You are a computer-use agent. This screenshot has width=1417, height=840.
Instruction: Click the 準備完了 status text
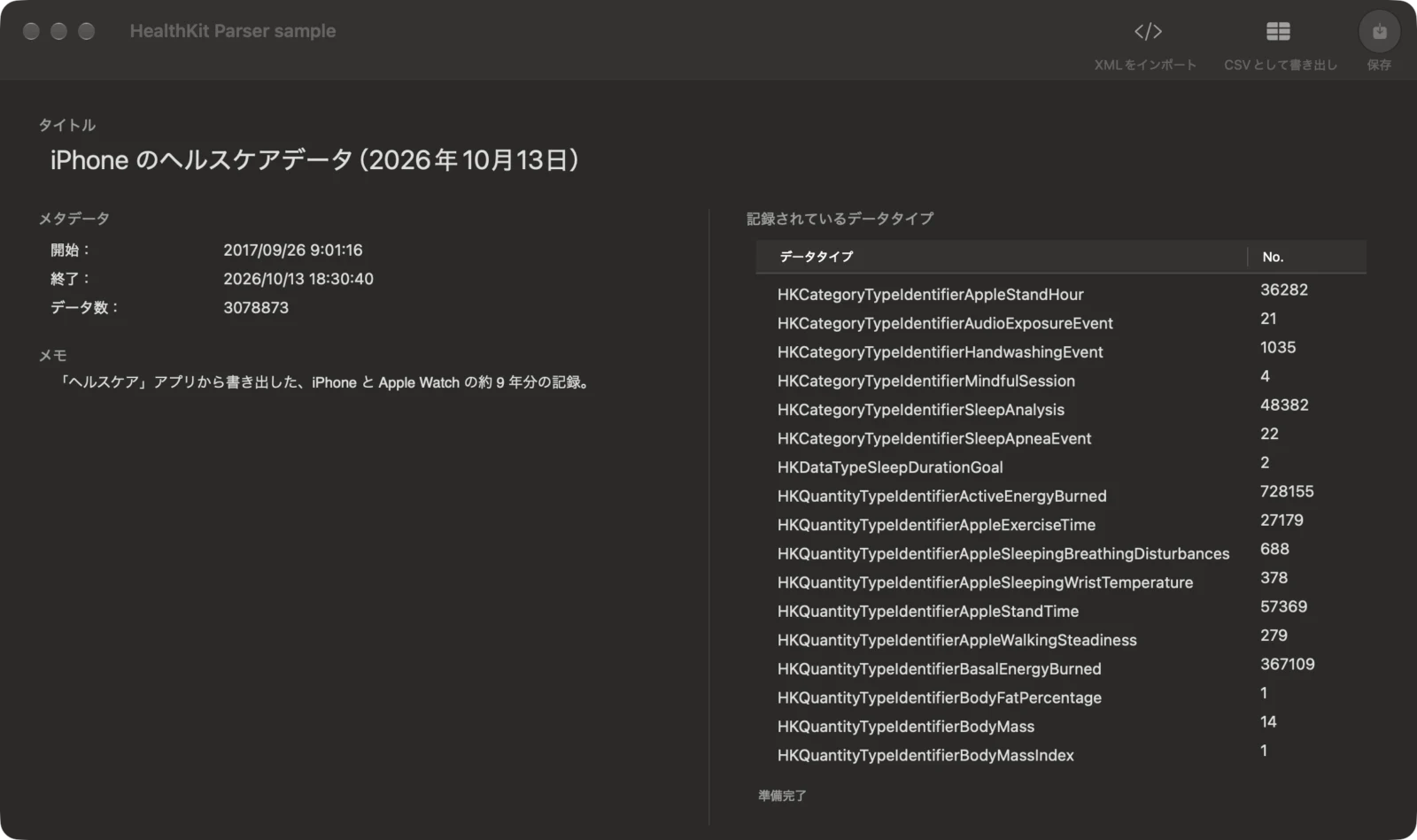pos(782,796)
